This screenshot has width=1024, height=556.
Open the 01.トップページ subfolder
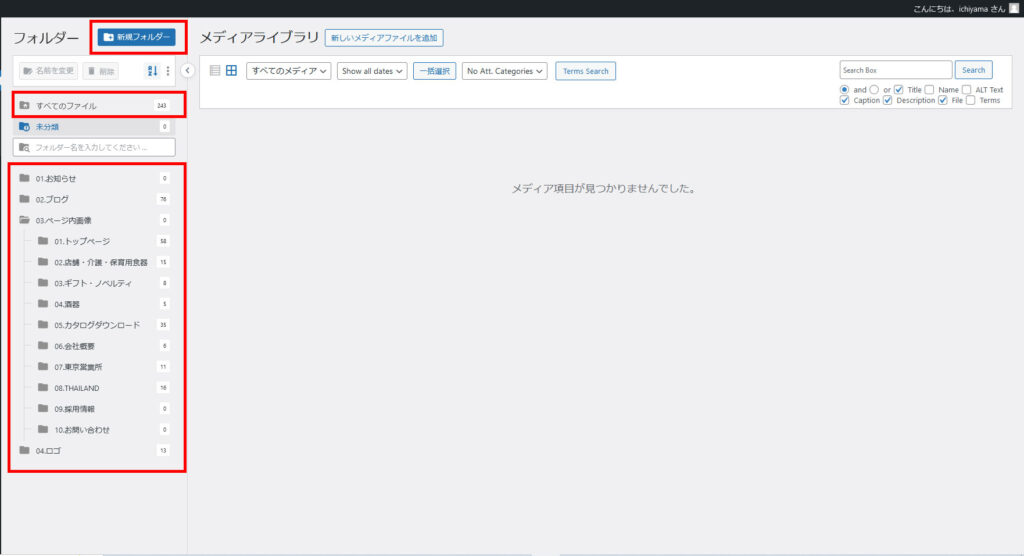coord(82,241)
